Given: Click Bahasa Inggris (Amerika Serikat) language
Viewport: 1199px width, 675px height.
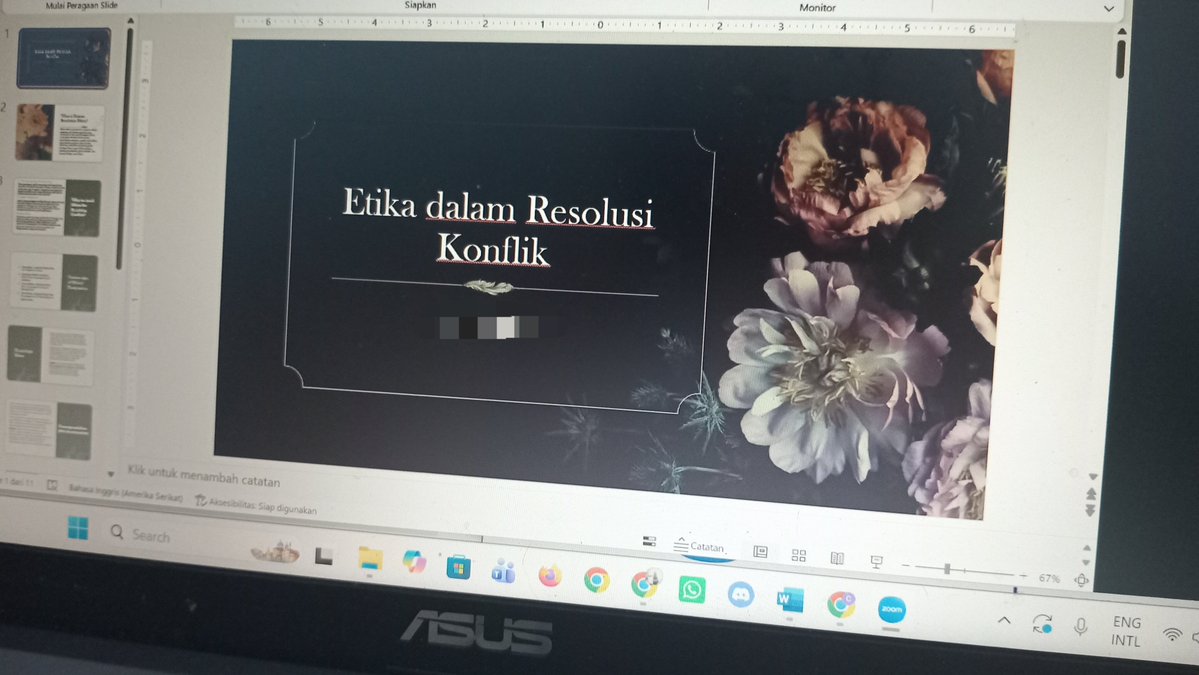Looking at the screenshot, I should (x=126, y=493).
